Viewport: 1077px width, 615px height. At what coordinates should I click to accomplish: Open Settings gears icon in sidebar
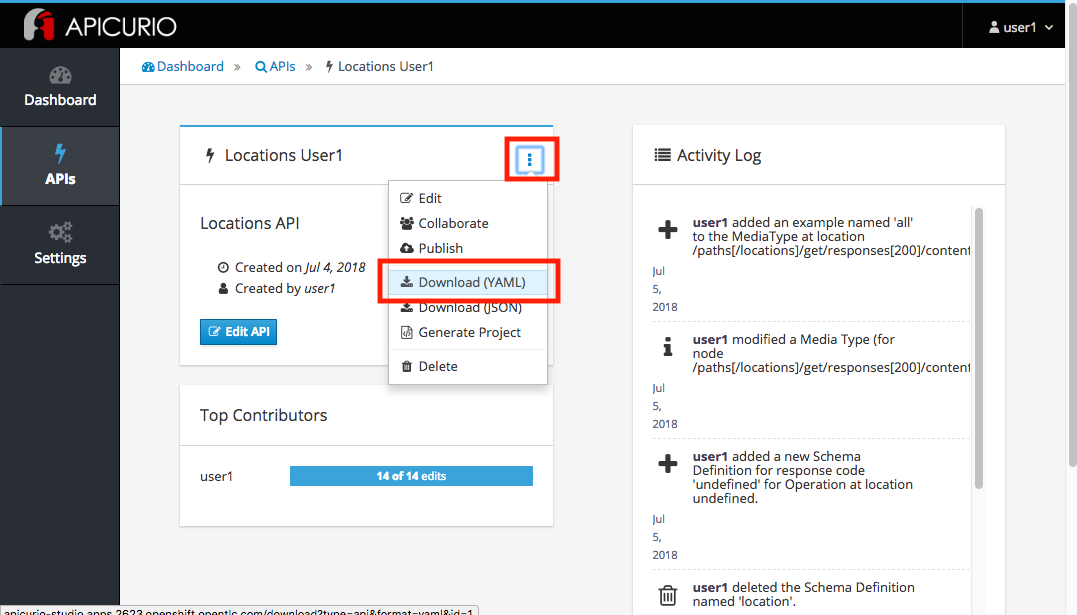tap(60, 233)
